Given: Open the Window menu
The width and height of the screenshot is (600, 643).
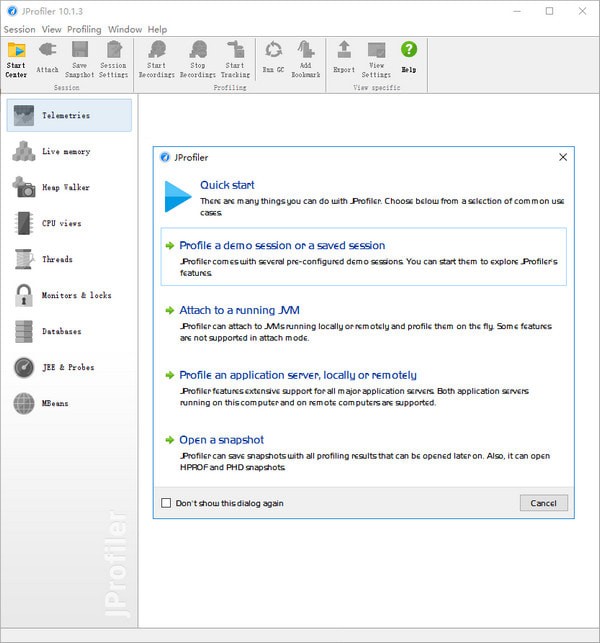Looking at the screenshot, I should click(125, 30).
